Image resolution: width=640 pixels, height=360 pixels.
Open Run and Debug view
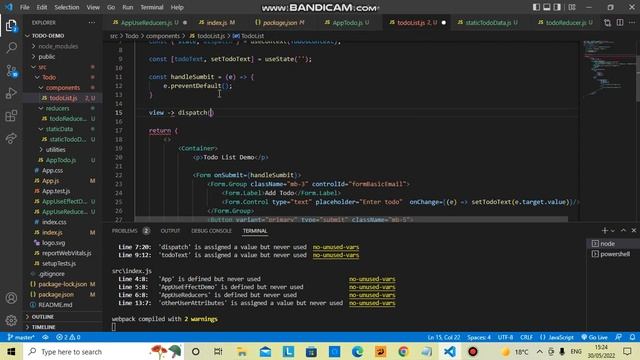(x=11, y=93)
